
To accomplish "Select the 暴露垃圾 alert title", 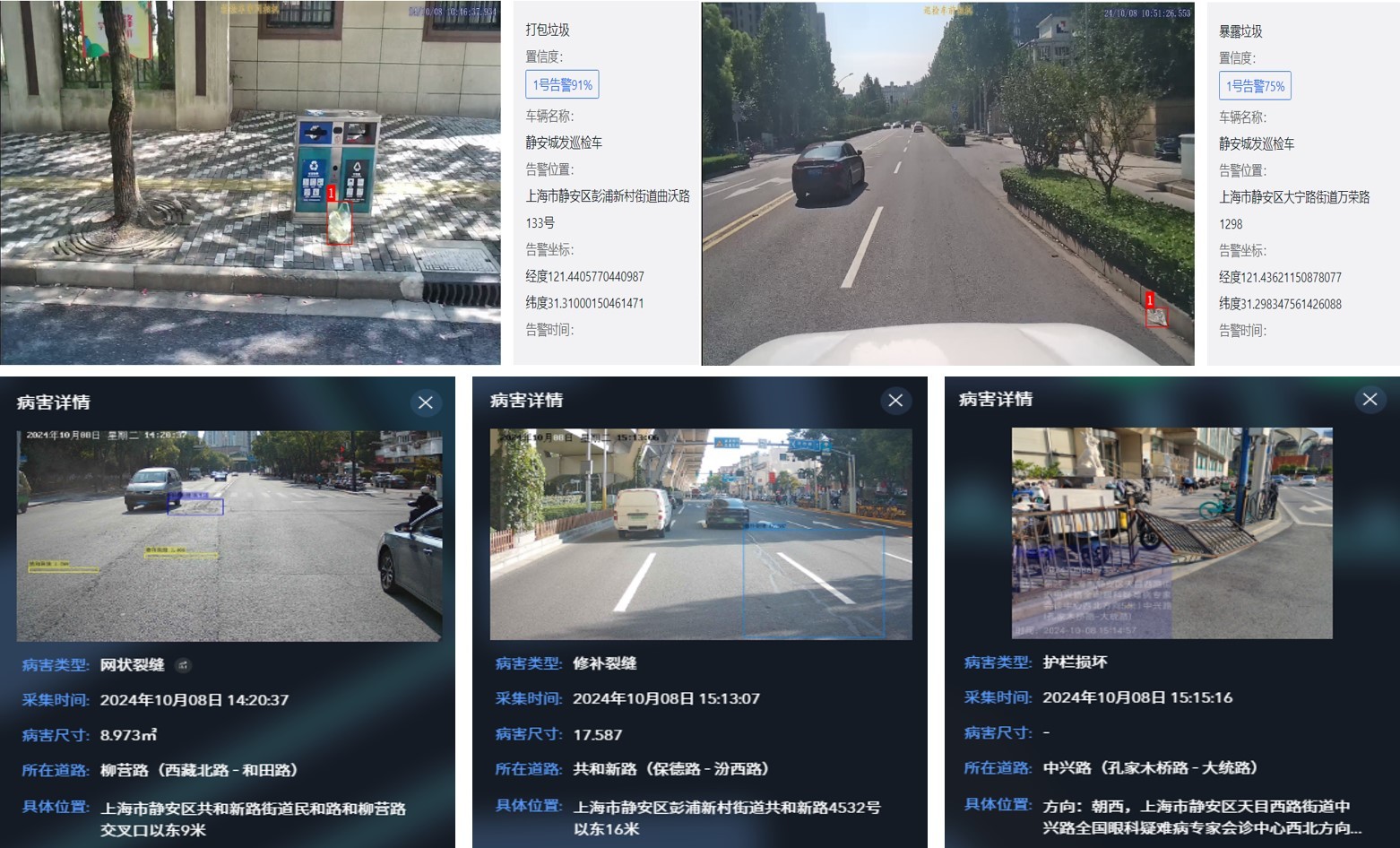I will coord(1240,31).
